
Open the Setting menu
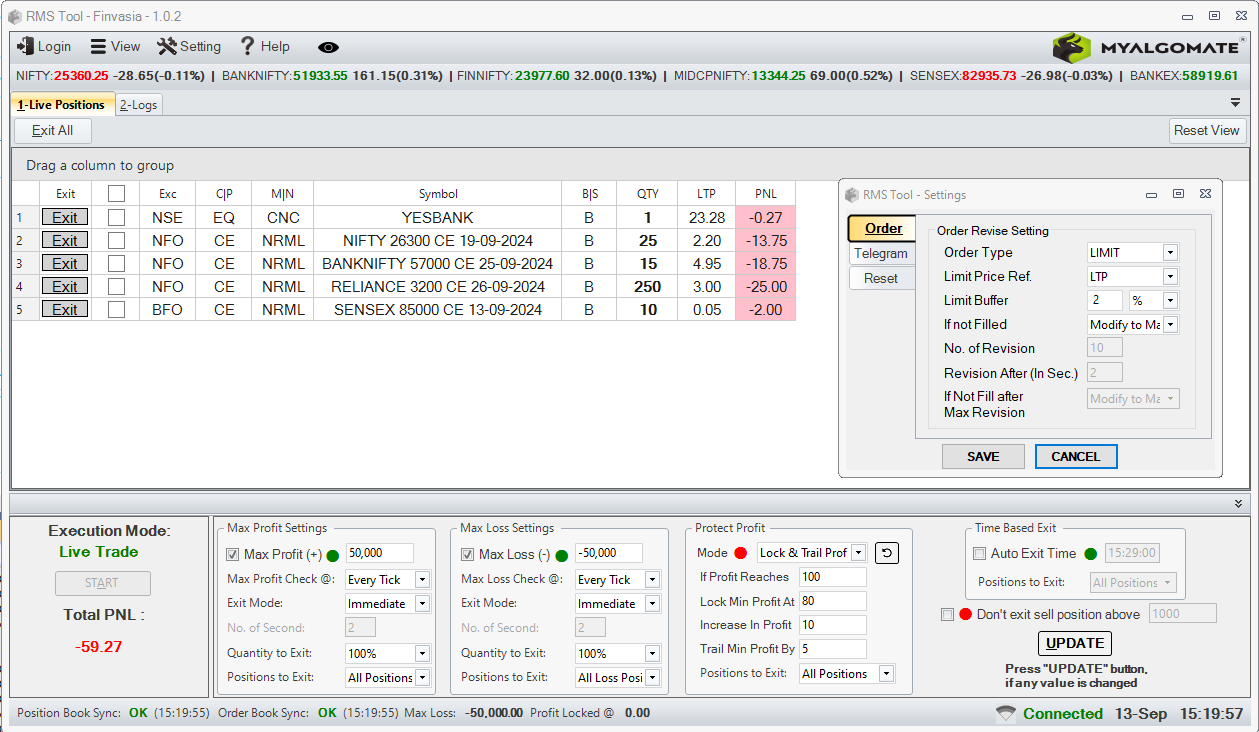pos(188,47)
